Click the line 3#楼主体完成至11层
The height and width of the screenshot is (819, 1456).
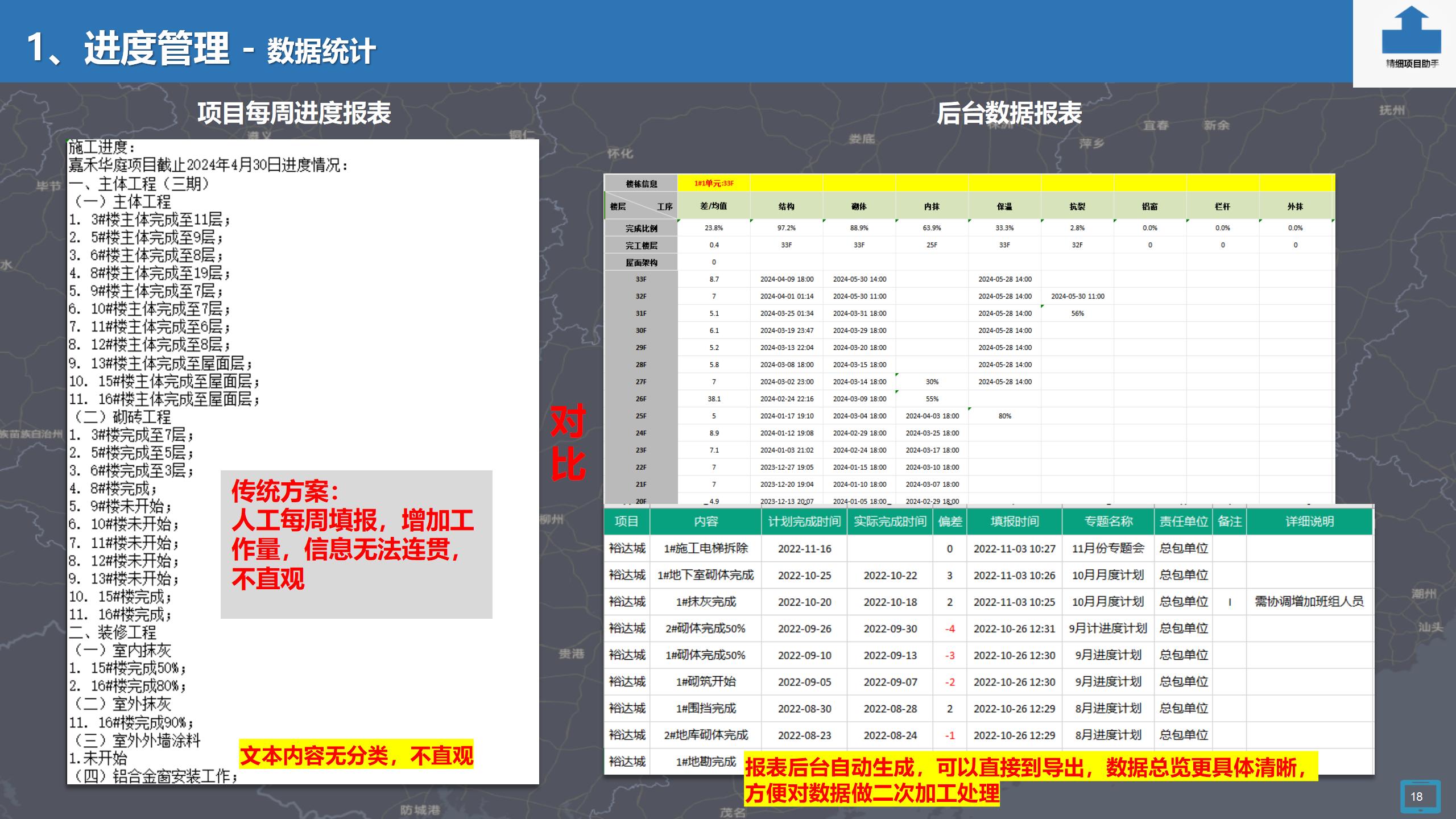coord(150,219)
